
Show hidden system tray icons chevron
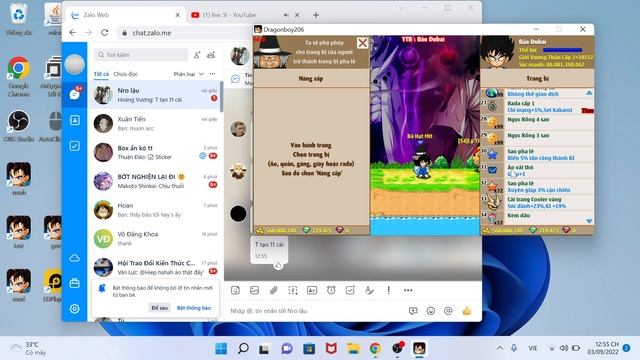pyautogui.click(x=500, y=348)
